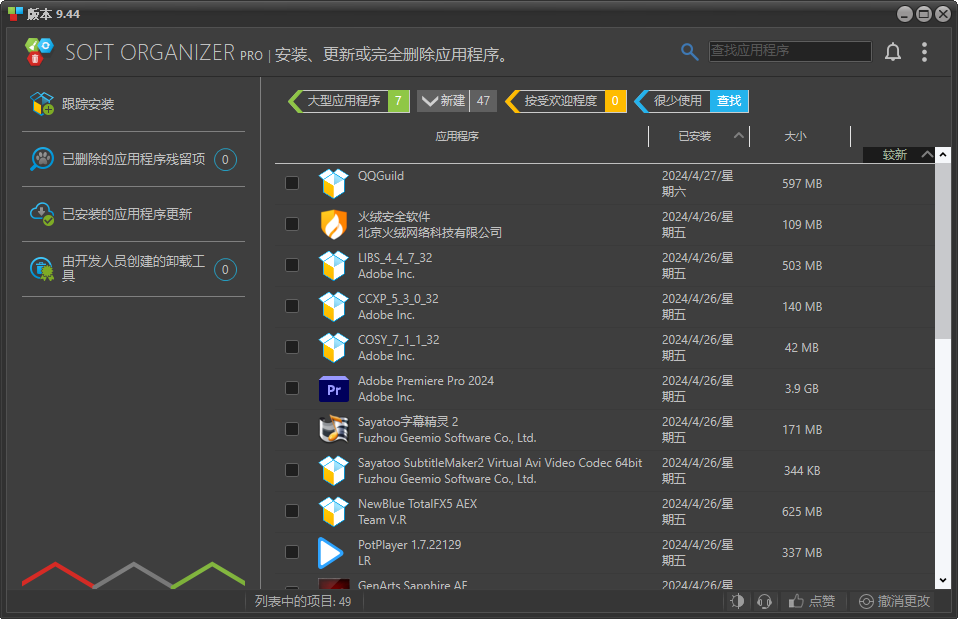
Task: Click the notification bell icon
Action: [x=893, y=52]
